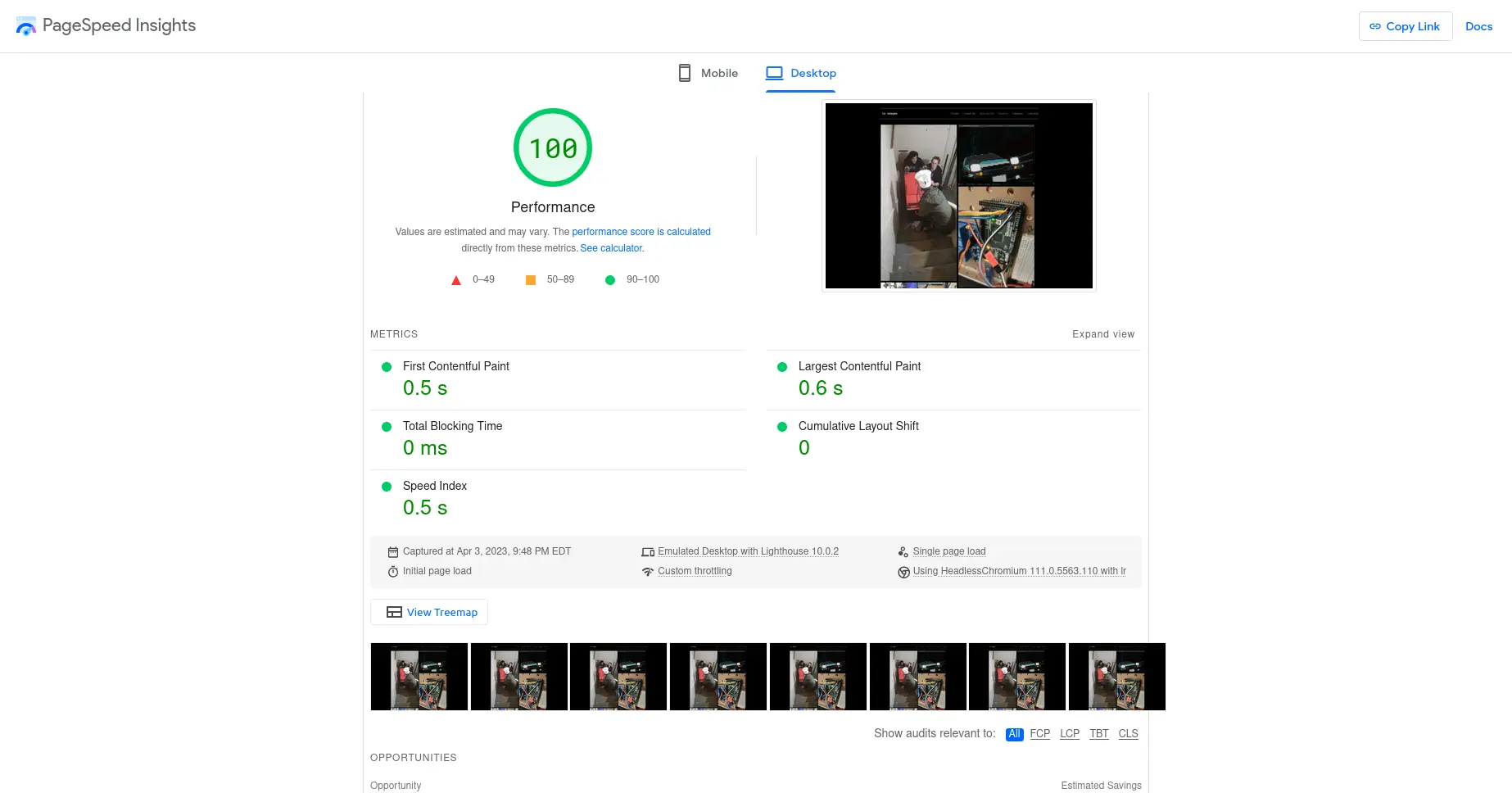Screen dimensions: 1512x793
Task: Click the orange square 50–89 legend icon
Action: (x=531, y=280)
